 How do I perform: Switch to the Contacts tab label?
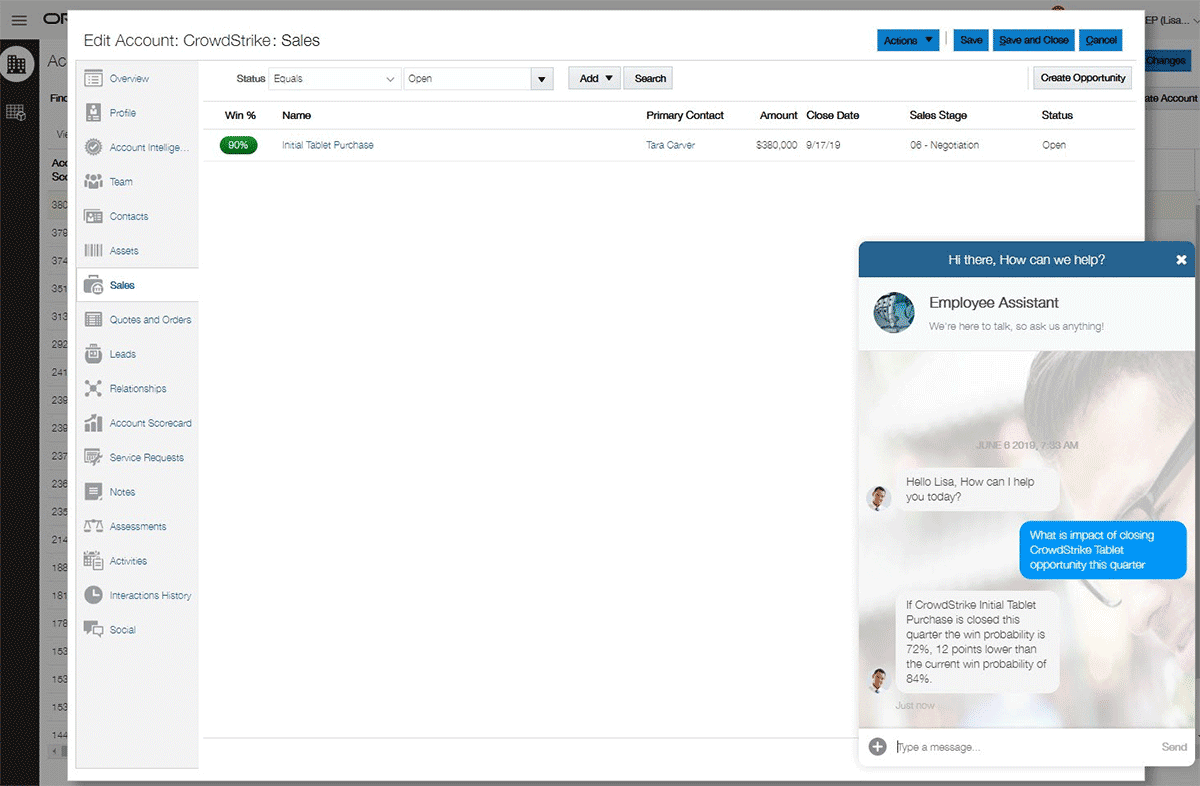(129, 216)
